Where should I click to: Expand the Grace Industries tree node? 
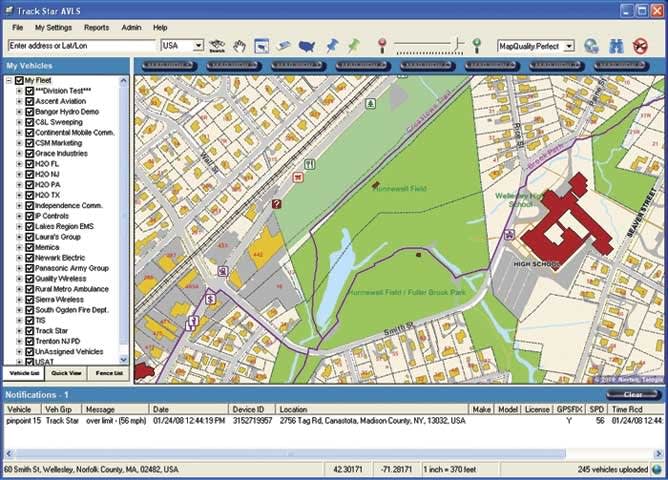click(x=19, y=153)
